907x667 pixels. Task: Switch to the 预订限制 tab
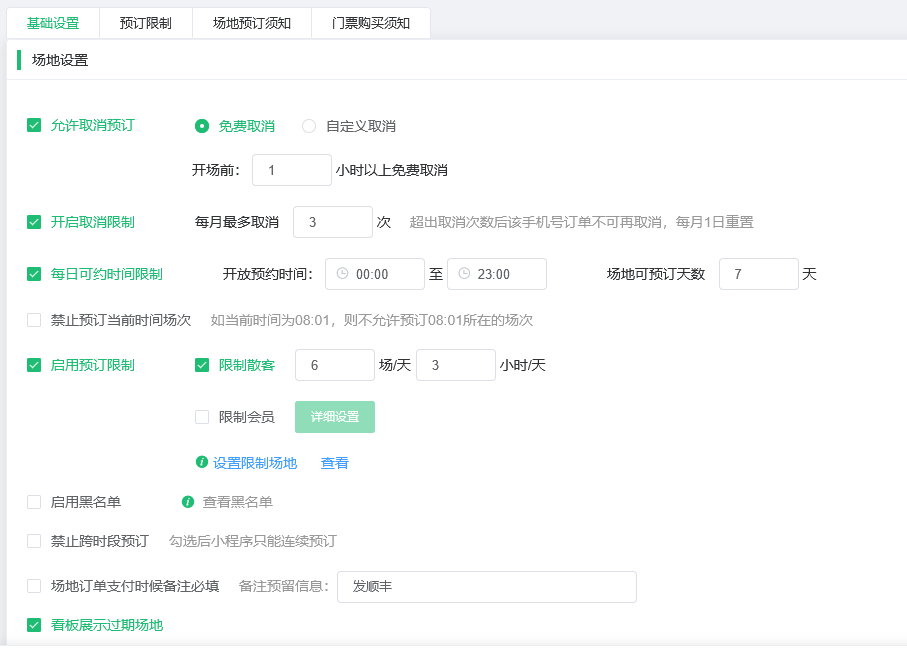coord(146,23)
